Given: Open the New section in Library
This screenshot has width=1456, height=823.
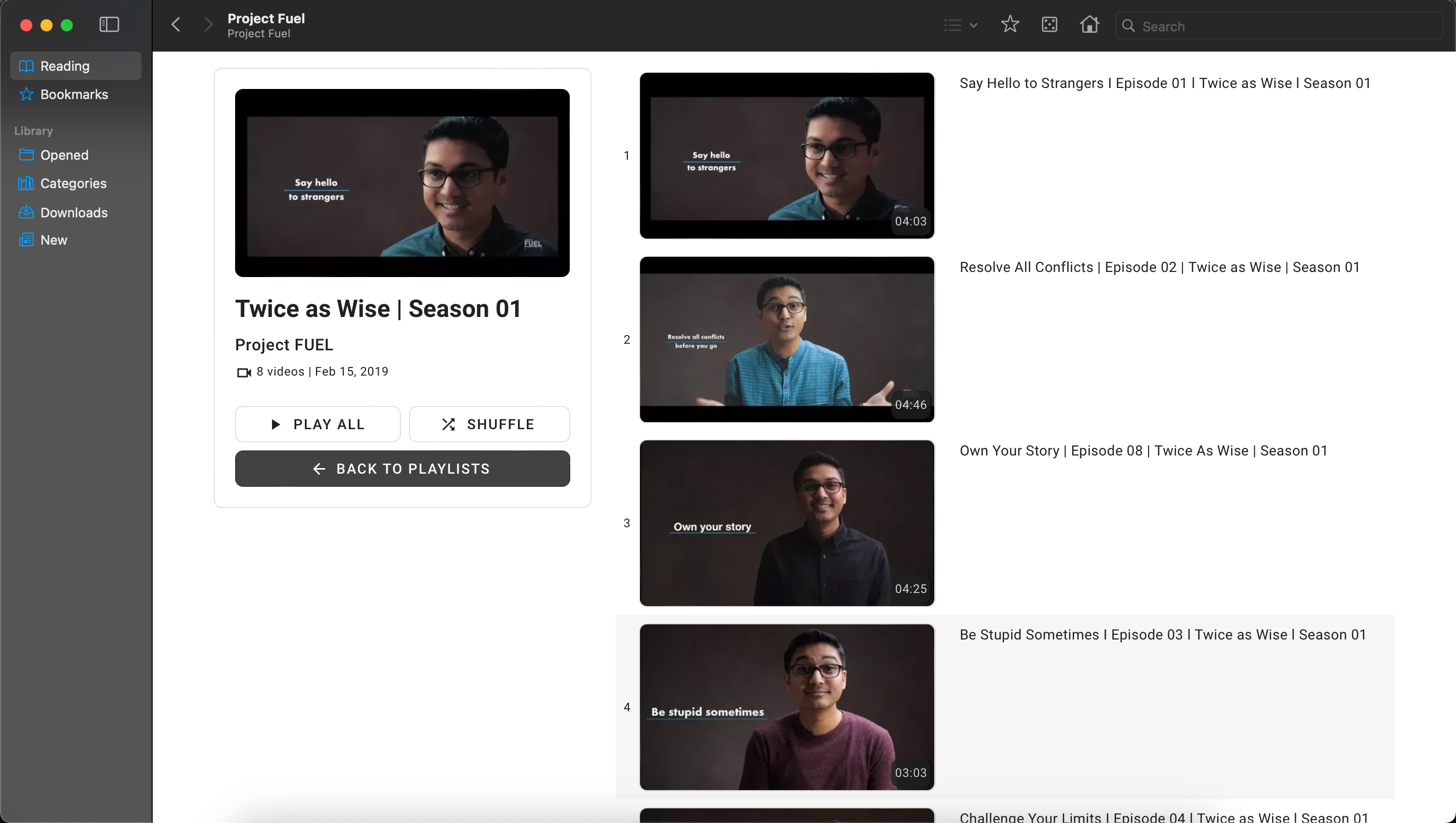Looking at the screenshot, I should (53, 240).
